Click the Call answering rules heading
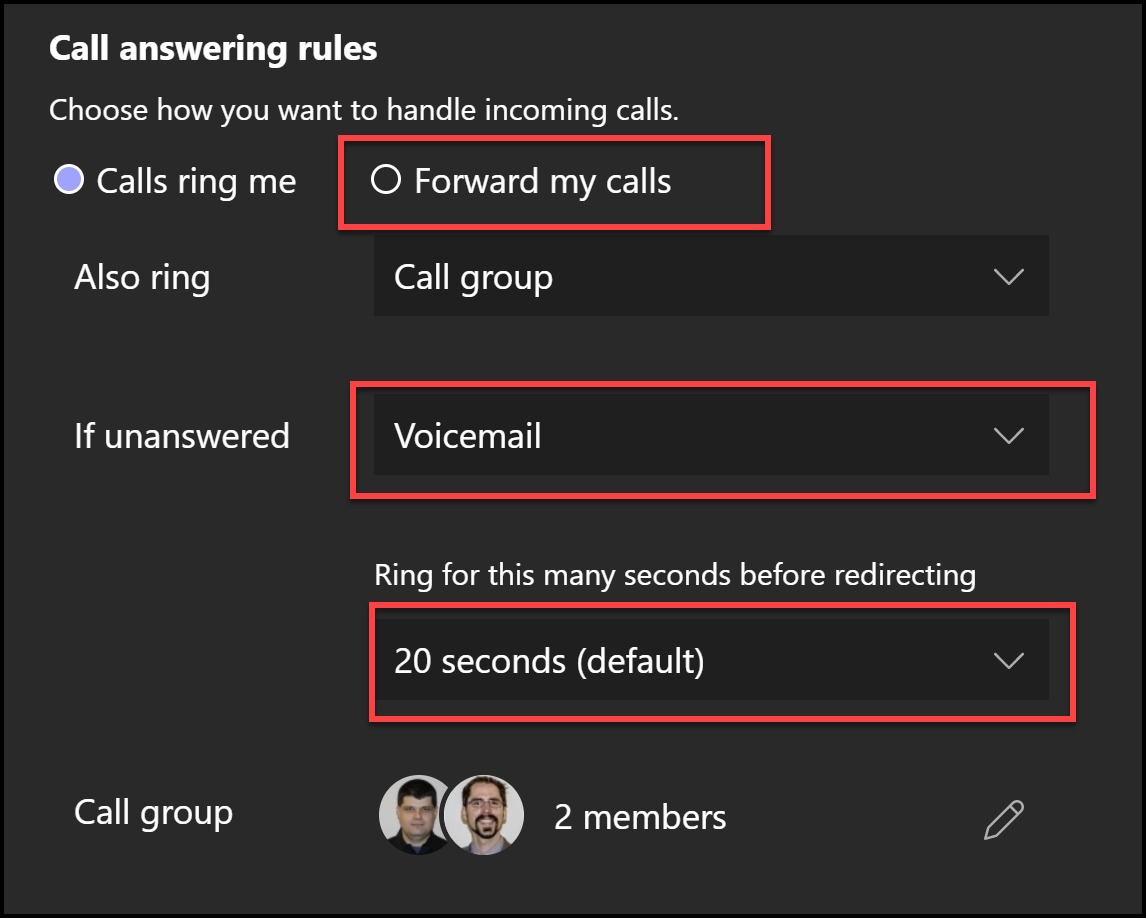 213,49
